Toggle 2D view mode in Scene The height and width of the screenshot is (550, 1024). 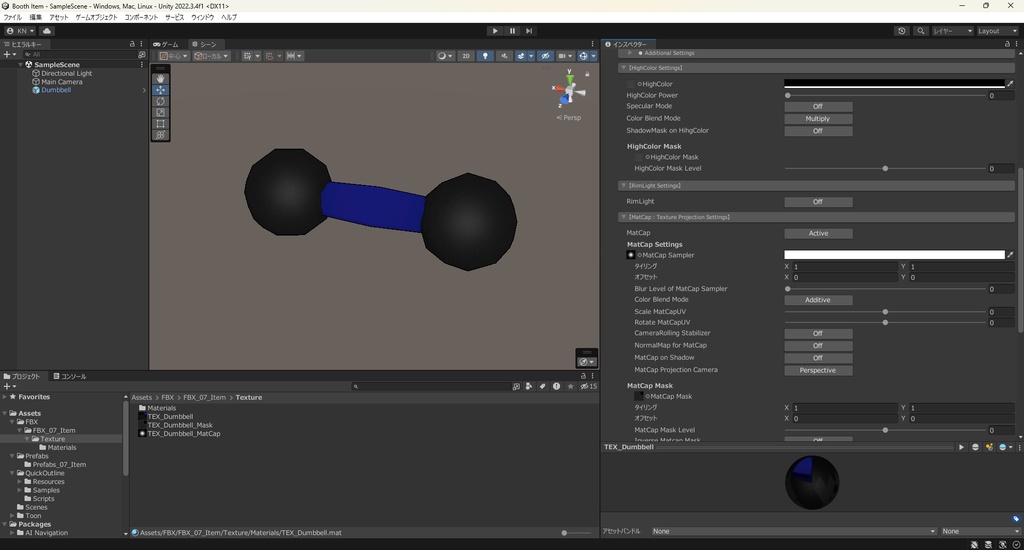click(x=466, y=56)
